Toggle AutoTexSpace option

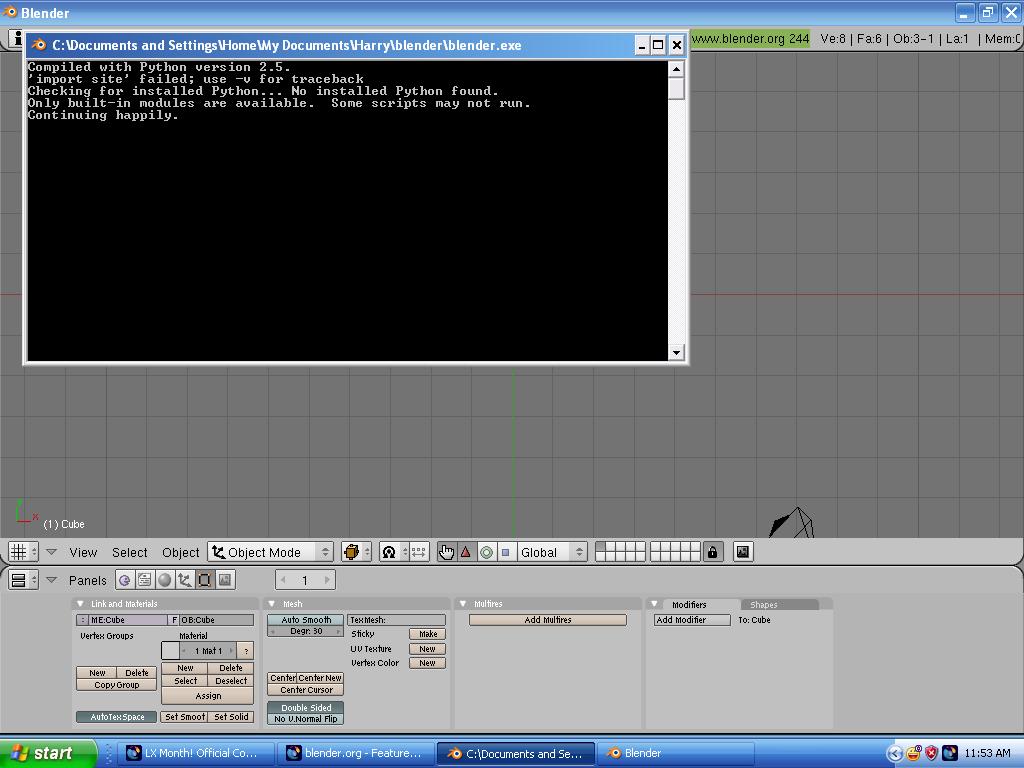(x=117, y=717)
